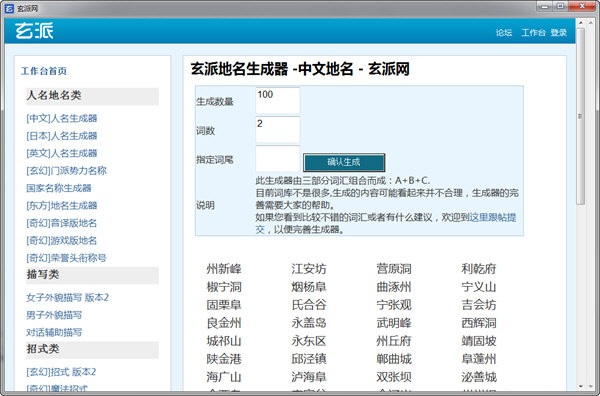The image size is (600, 396).
Task: Select generated name 海广山
Action: (x=224, y=377)
